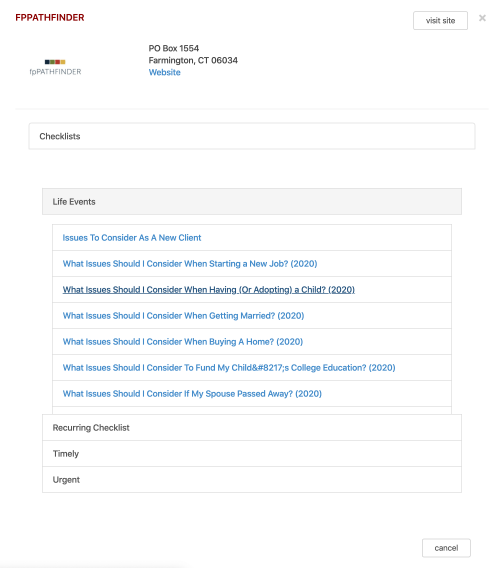Collapse the Checklists section header
The image size is (500, 568).
(x=252, y=136)
